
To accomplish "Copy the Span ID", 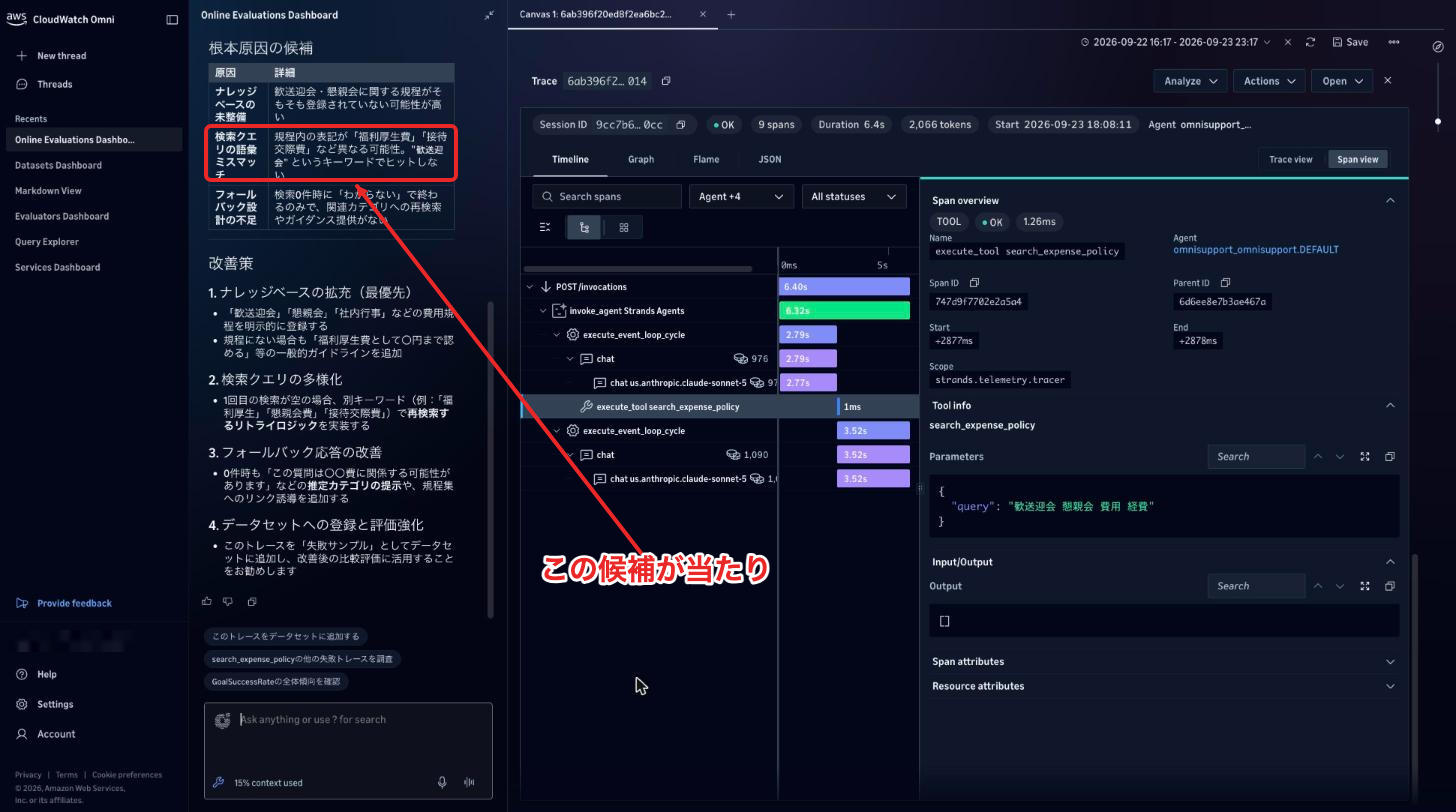I will point(975,283).
